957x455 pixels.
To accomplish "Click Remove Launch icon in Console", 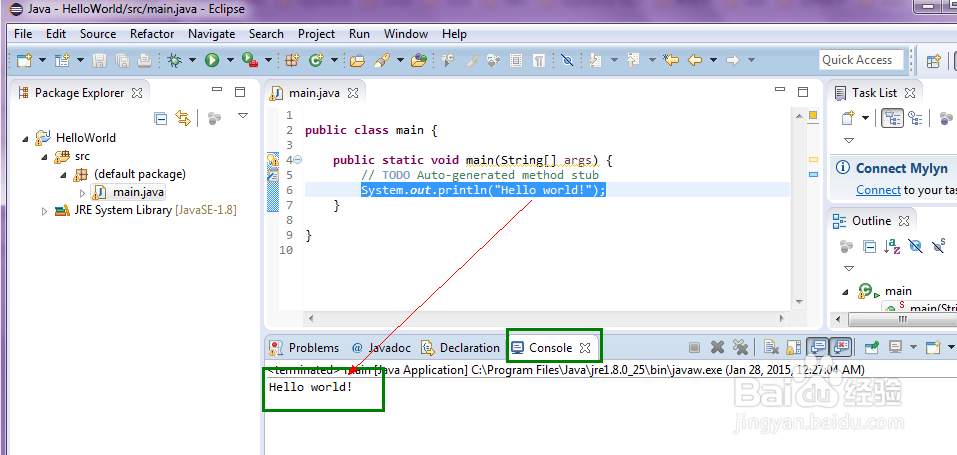I will (718, 348).
